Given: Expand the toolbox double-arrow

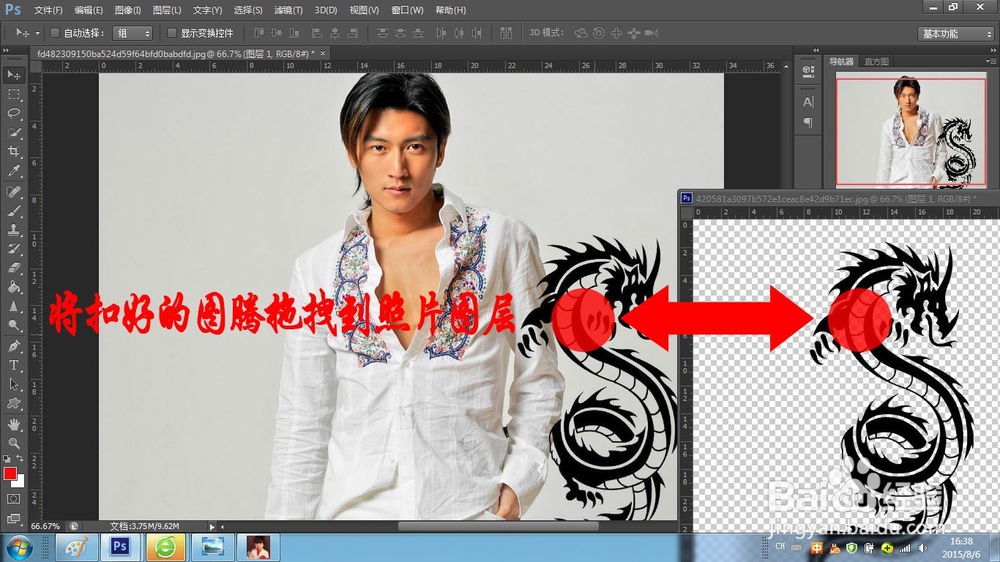Looking at the screenshot, I should tap(6, 50).
